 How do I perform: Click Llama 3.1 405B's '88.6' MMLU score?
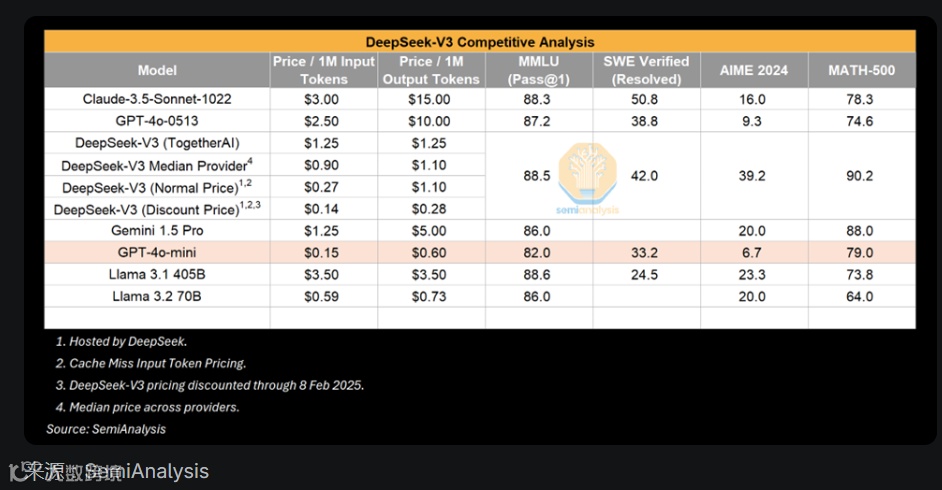pos(536,274)
